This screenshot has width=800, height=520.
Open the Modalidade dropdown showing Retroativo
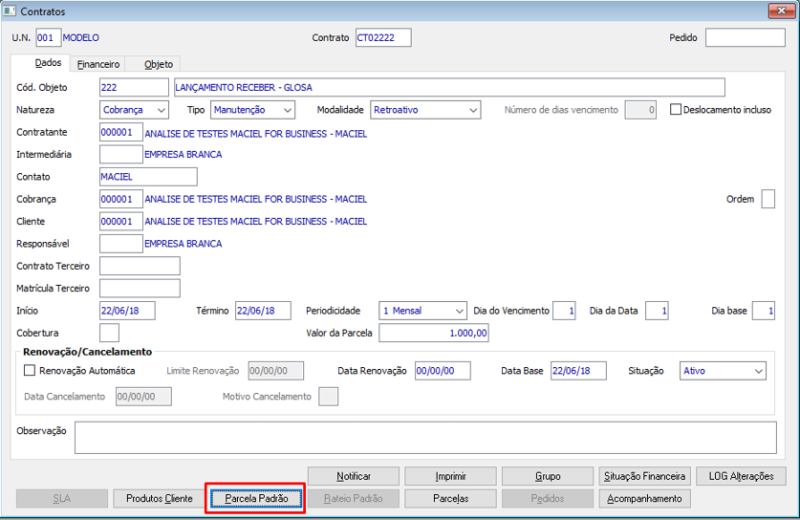pyautogui.click(x=426, y=110)
